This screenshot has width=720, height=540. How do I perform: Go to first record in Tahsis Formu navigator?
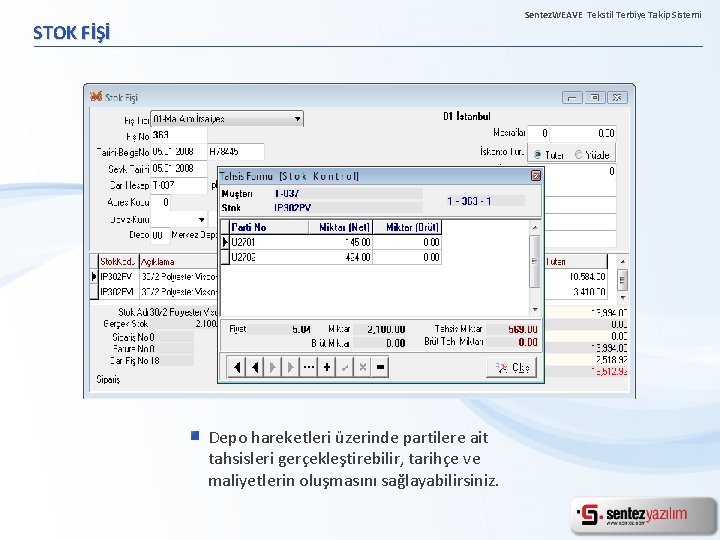[x=236, y=367]
